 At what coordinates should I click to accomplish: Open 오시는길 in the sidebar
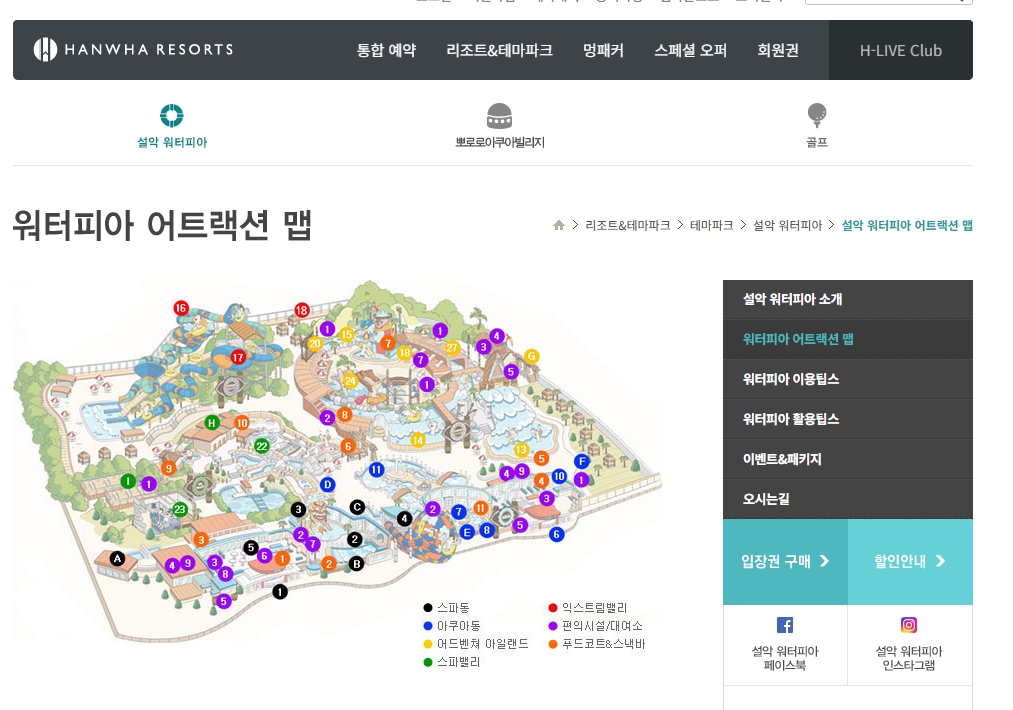point(848,499)
